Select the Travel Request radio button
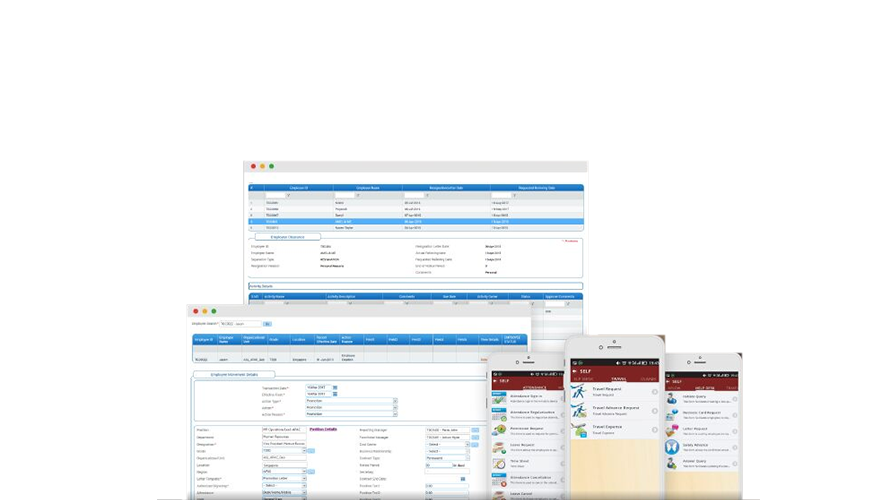890x500 pixels. click(x=654, y=392)
